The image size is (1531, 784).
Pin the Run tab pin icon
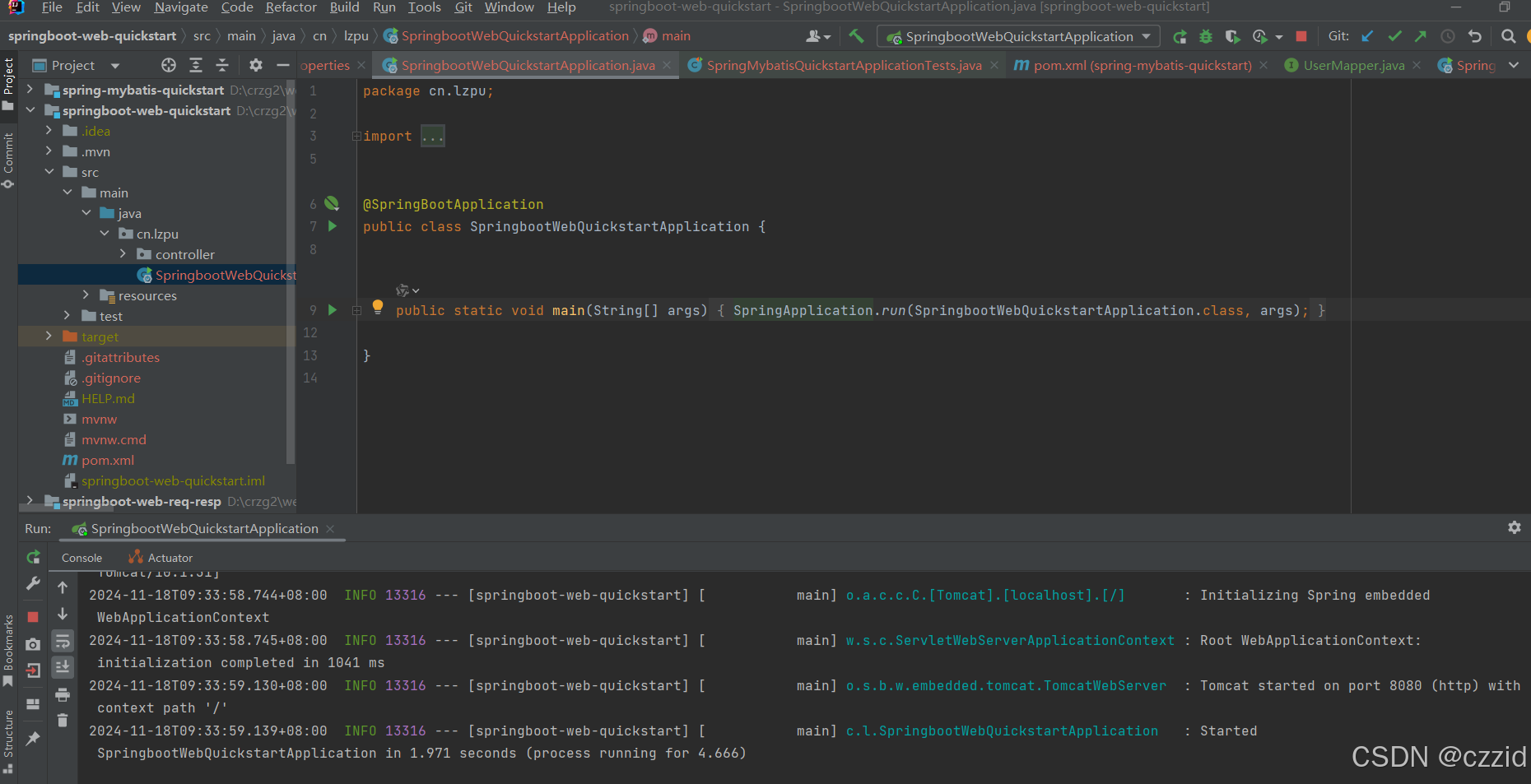click(33, 739)
